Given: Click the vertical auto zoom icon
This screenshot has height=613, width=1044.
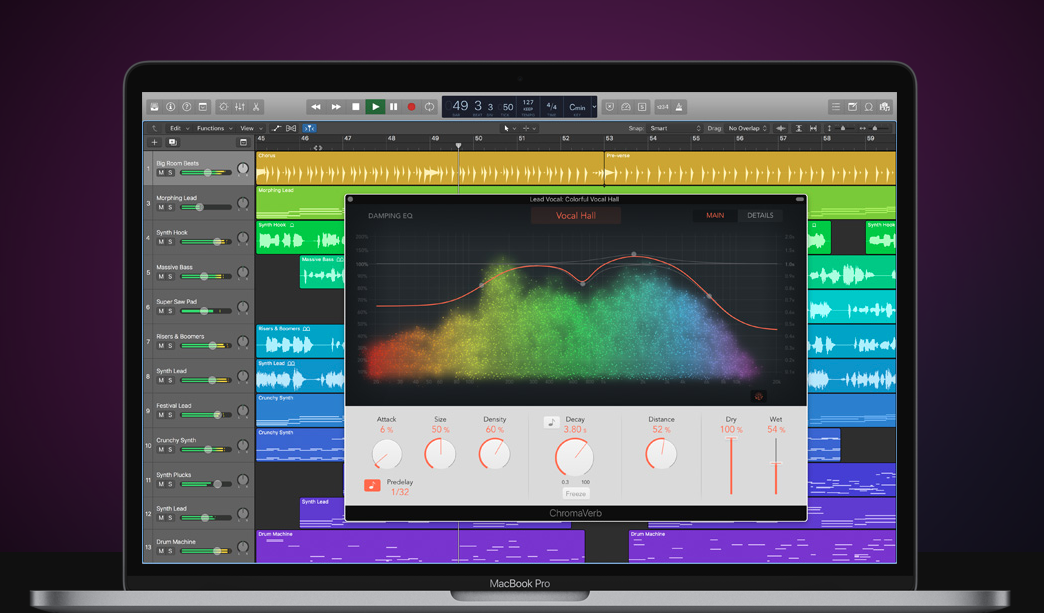Looking at the screenshot, I should [798, 128].
